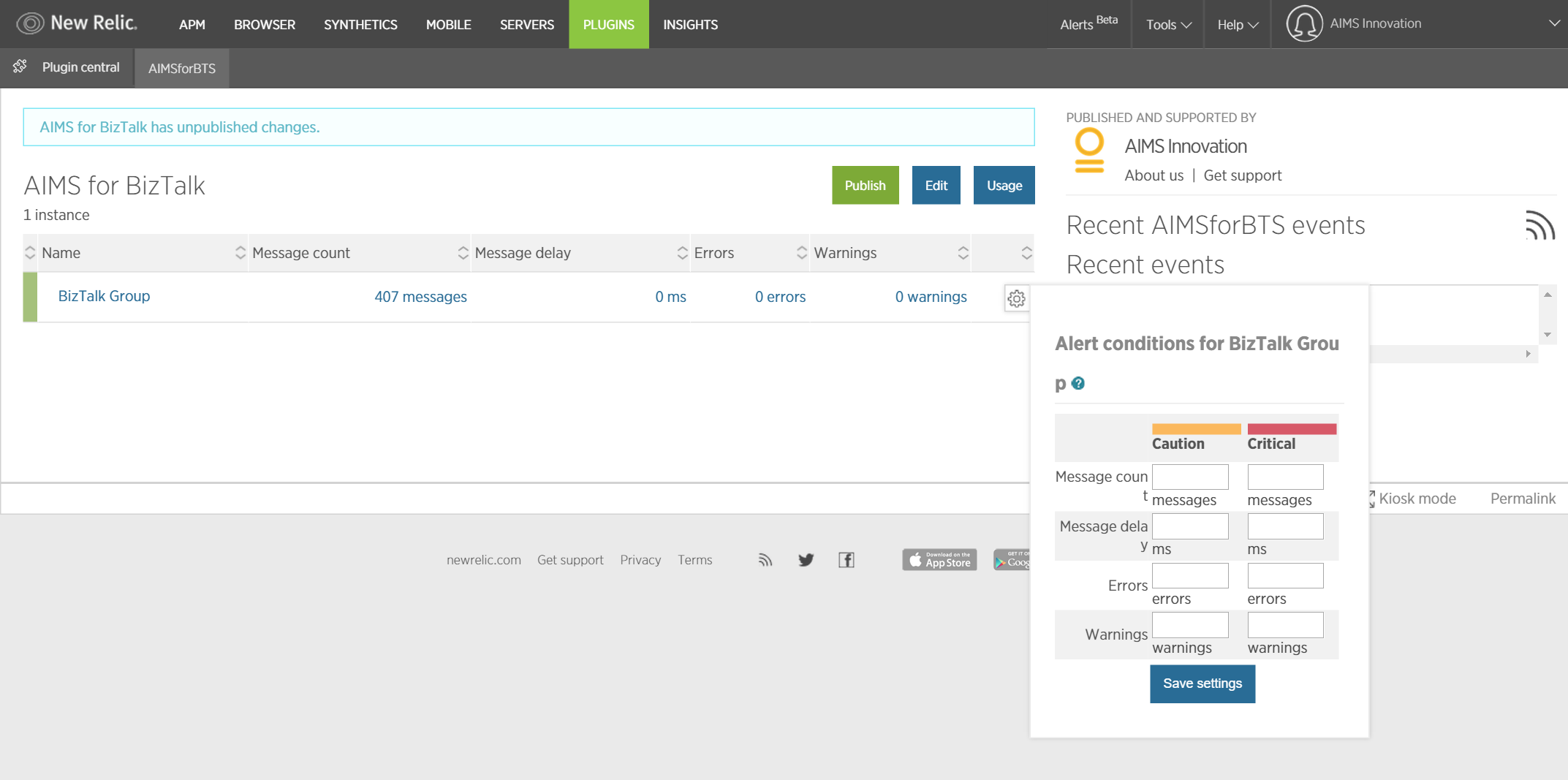Focus Warnings Caution input field

coord(1190,625)
